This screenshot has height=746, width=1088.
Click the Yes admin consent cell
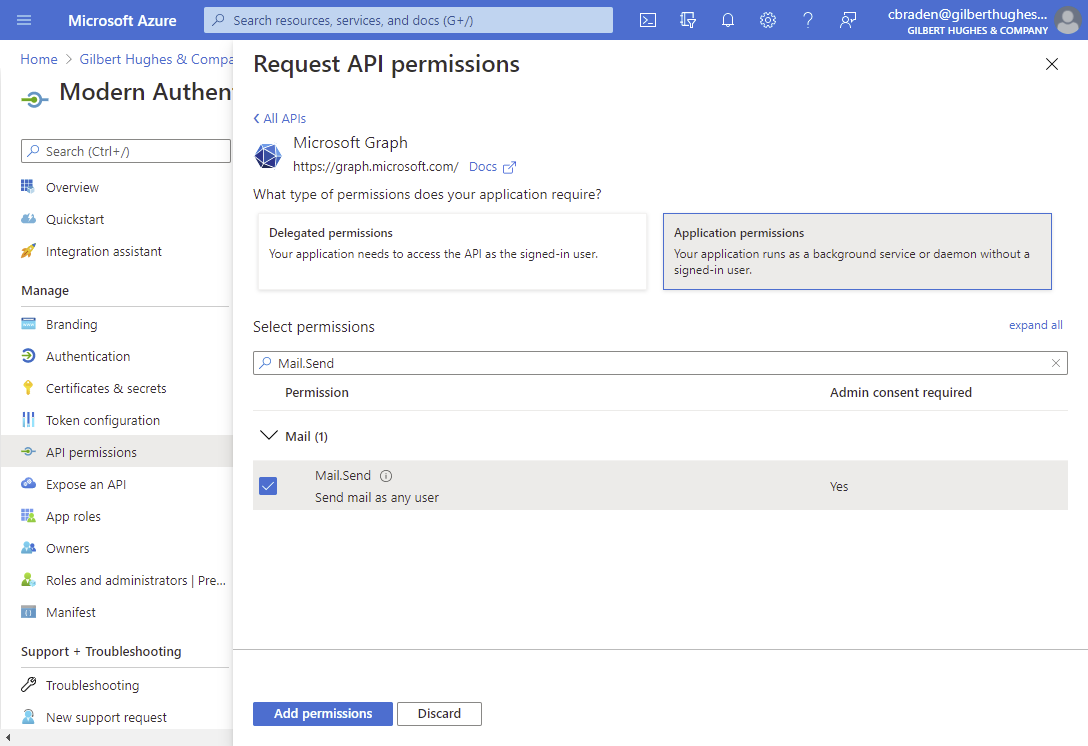839,486
